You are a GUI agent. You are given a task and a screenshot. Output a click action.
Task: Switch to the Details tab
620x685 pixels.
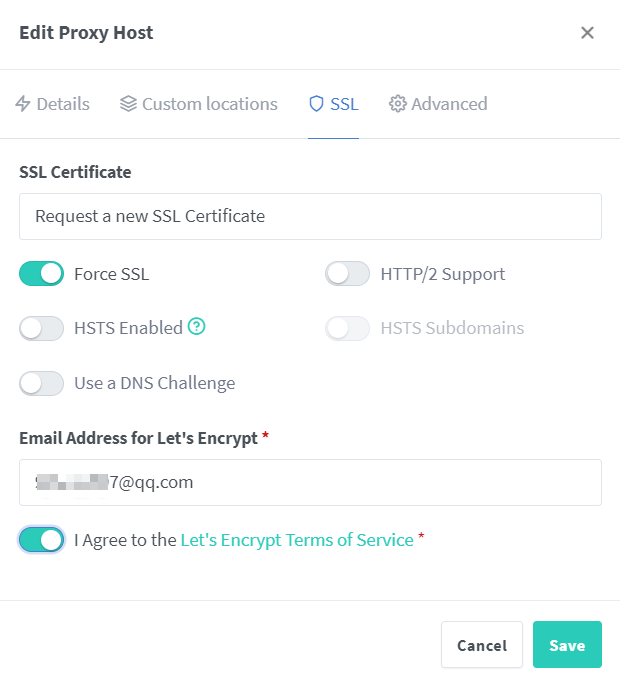(x=52, y=104)
